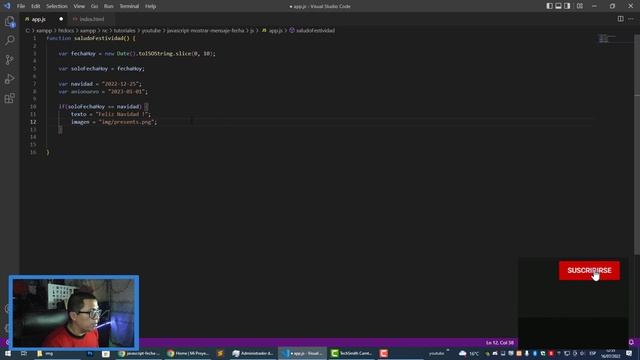
Task: Click the code minimap preview
Action: [606, 39]
